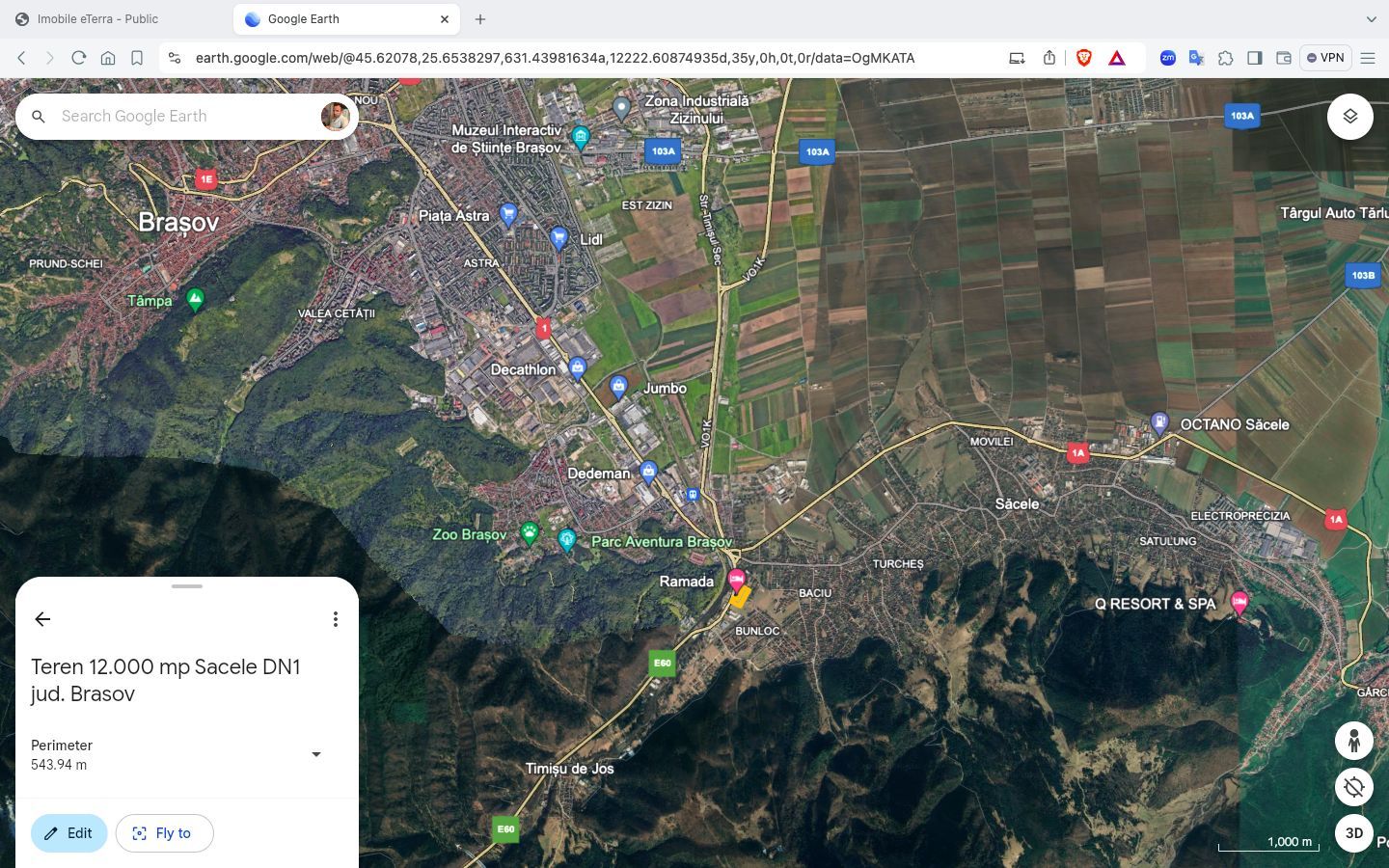Open the browser hamburger menu
Viewport: 1389px width, 868px height.
click(1367, 58)
